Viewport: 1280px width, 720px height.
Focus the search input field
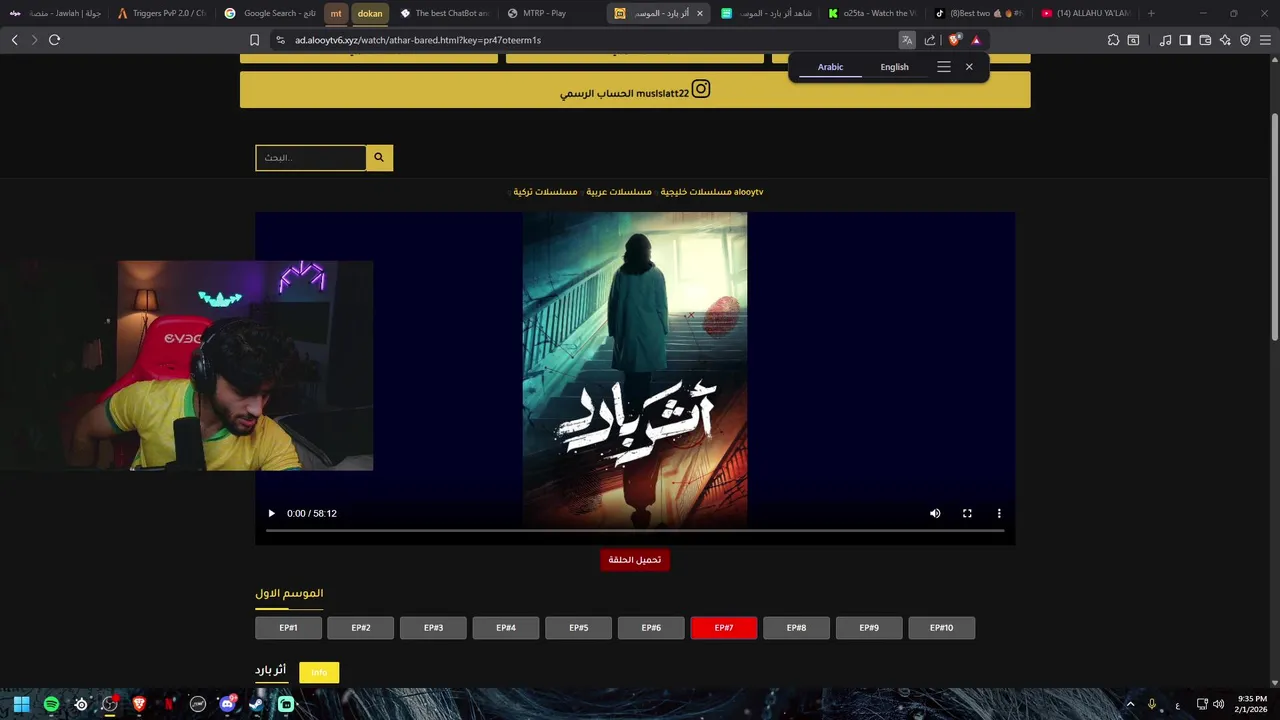(311, 157)
